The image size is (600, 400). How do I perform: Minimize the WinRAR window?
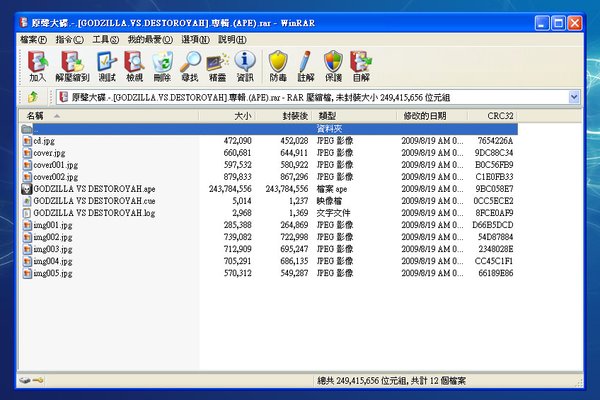[542, 23]
